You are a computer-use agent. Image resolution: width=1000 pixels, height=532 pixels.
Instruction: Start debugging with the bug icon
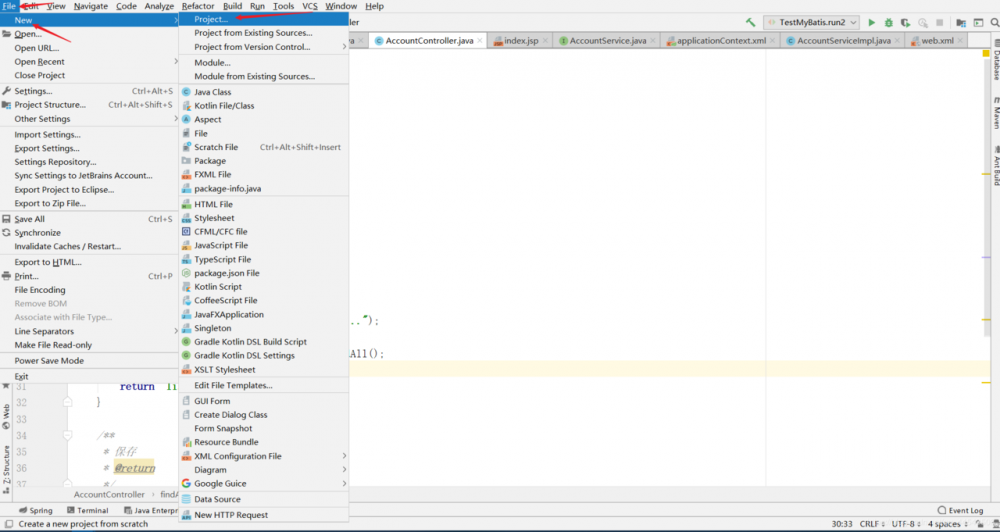tap(888, 22)
